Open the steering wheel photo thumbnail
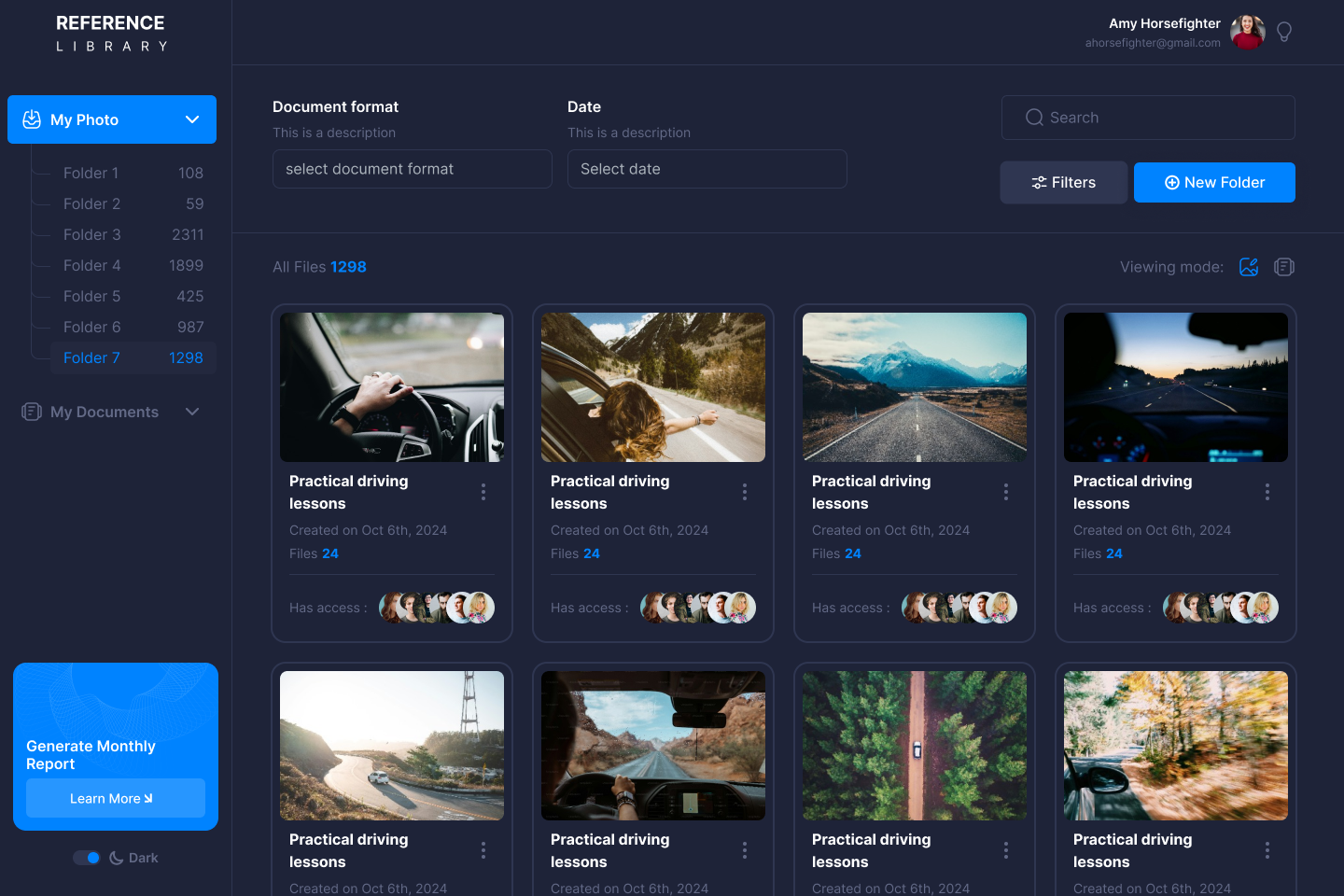 (392, 387)
